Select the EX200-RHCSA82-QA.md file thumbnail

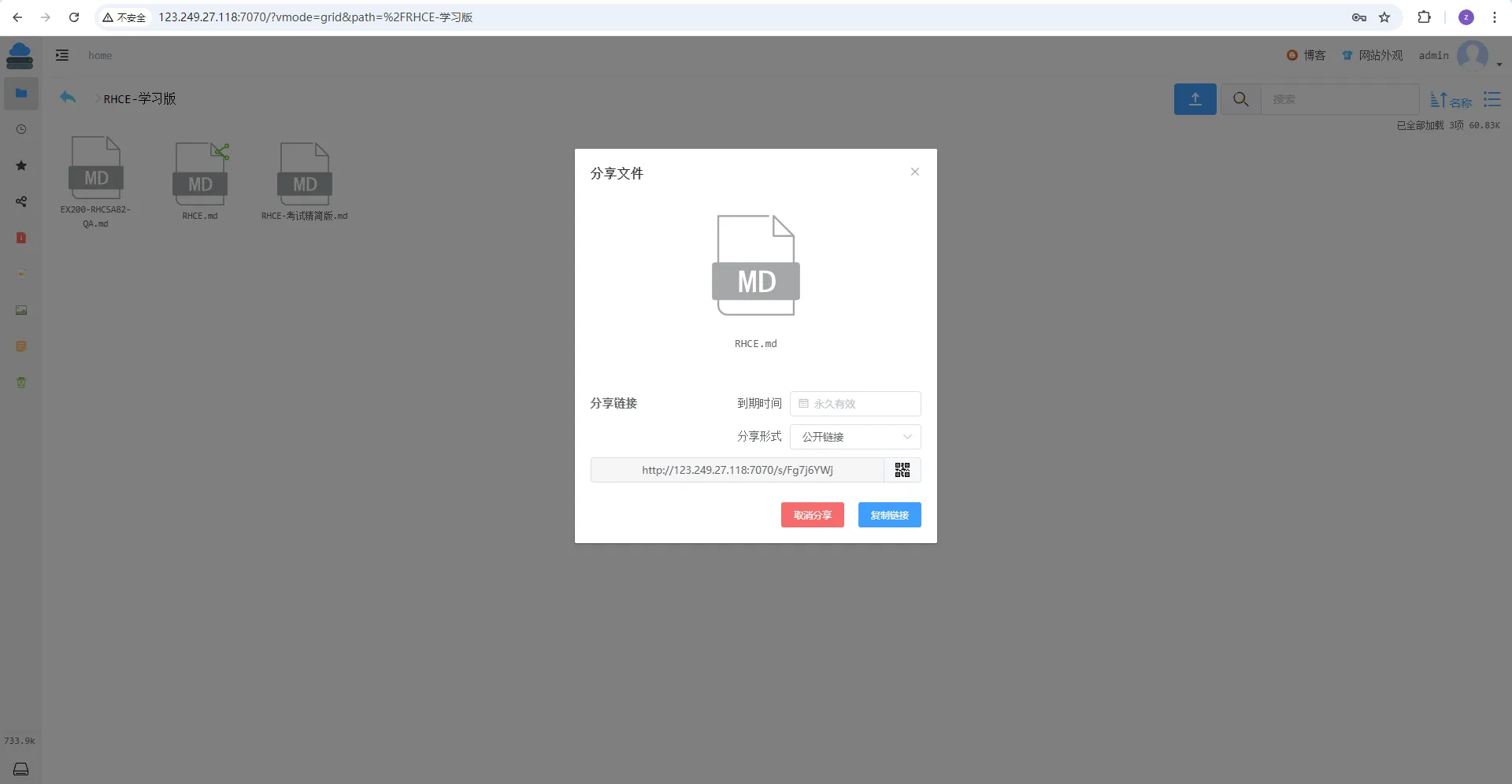click(x=96, y=168)
